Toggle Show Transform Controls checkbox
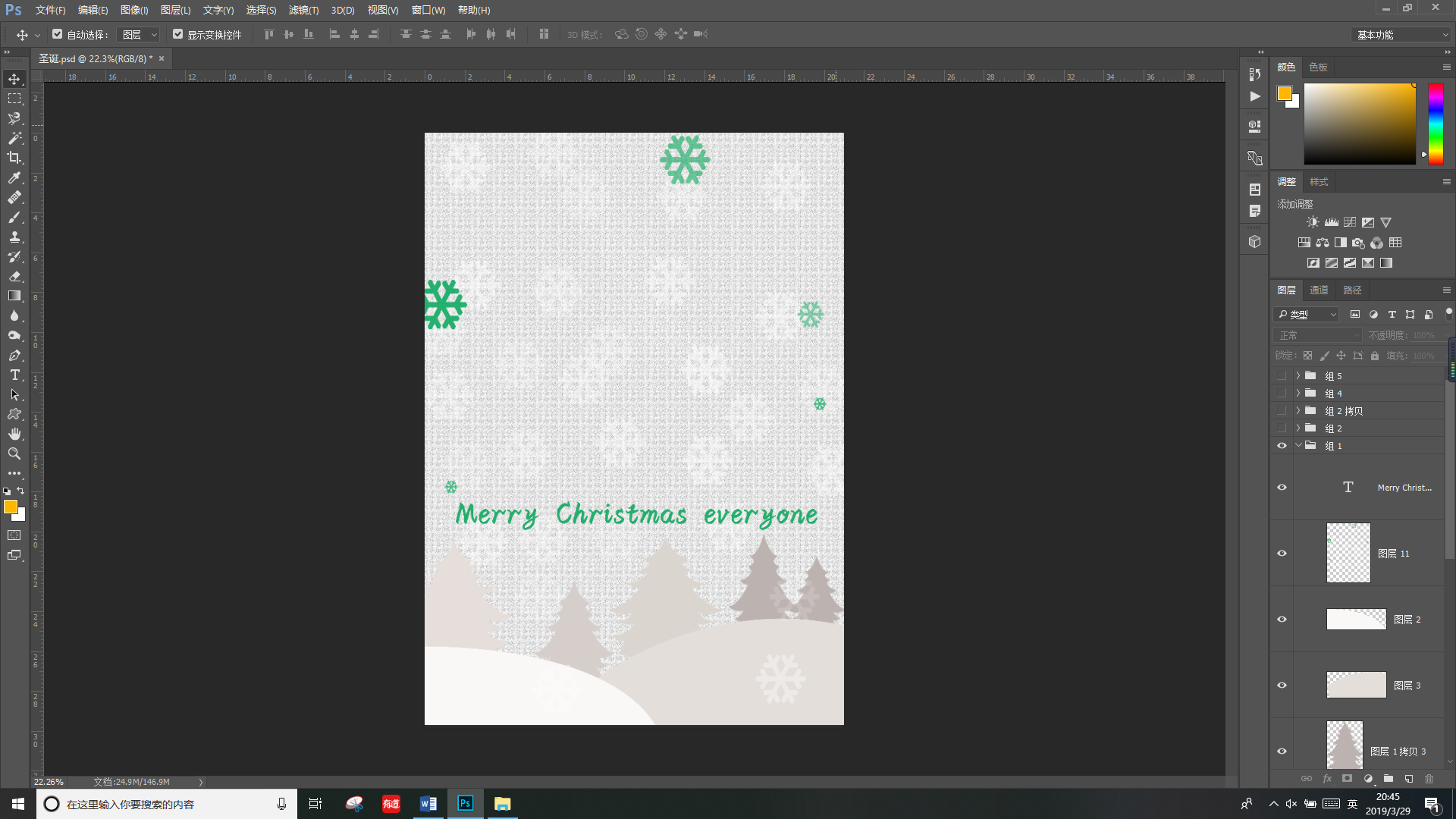The image size is (1456, 819). 178,34
